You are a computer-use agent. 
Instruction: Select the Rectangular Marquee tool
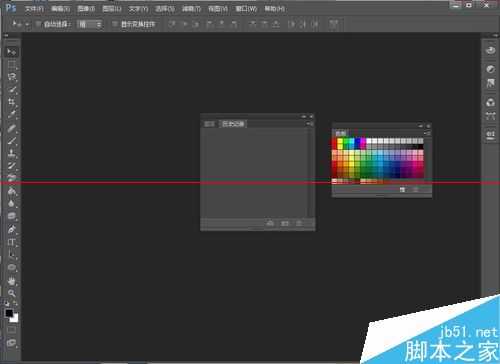tap(11, 64)
